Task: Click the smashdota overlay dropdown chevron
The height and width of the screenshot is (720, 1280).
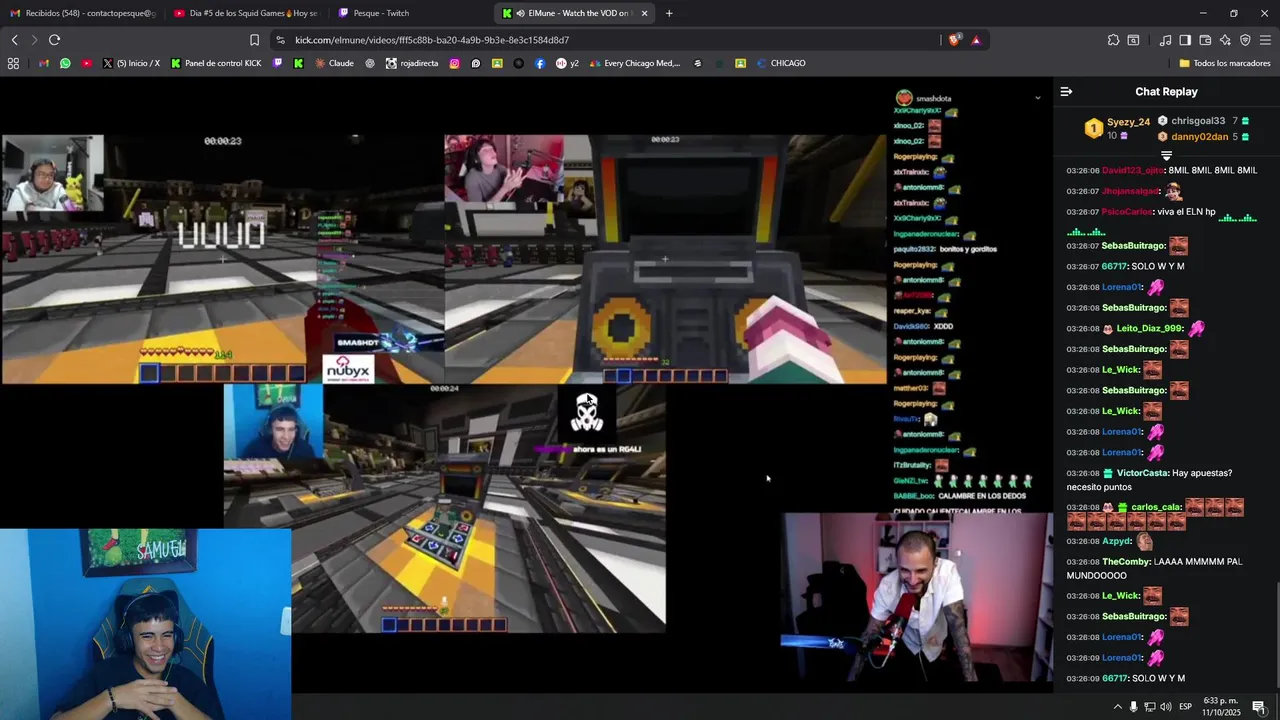Action: [1037, 98]
